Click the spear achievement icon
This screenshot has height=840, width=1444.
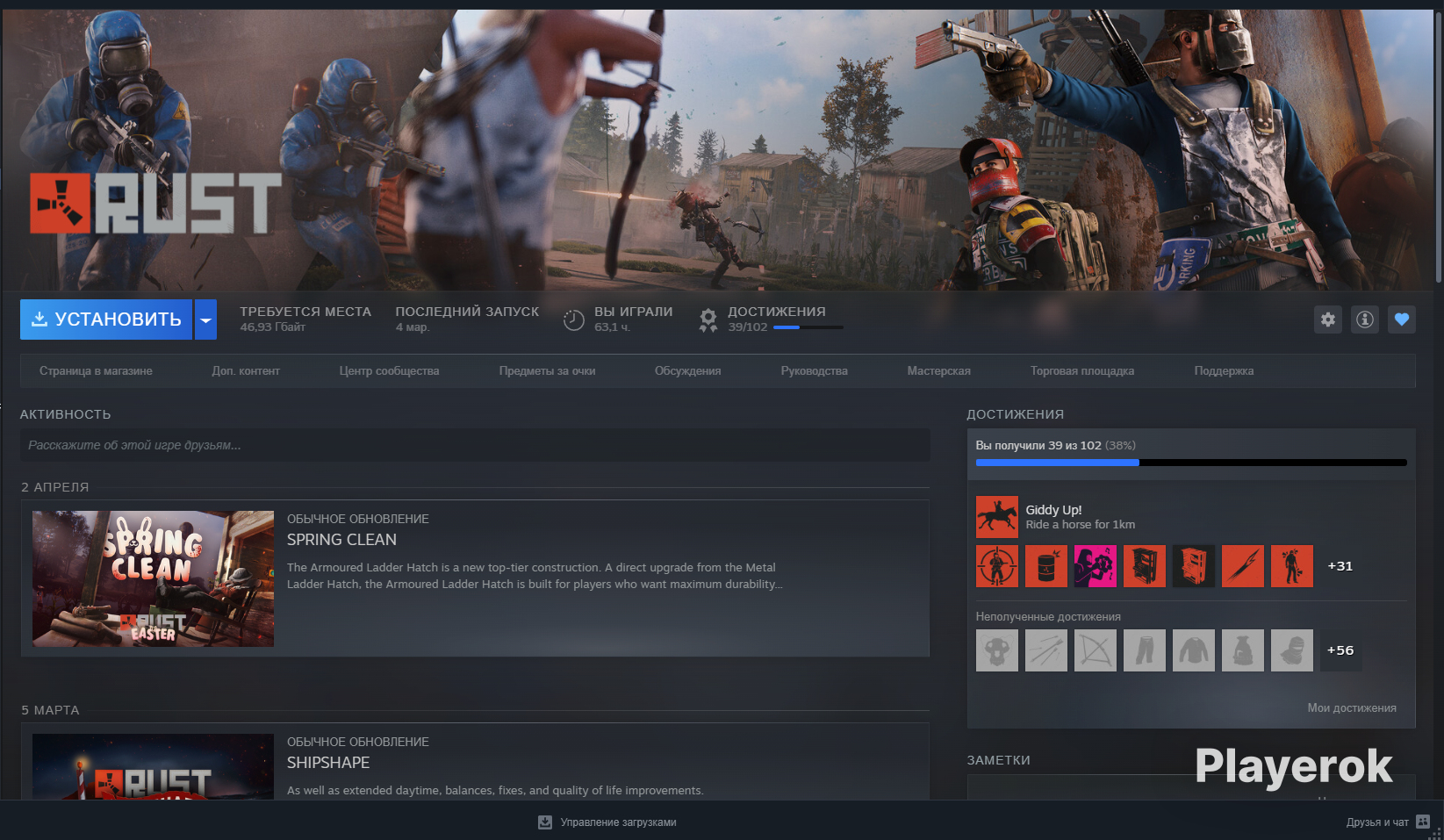(x=1242, y=566)
